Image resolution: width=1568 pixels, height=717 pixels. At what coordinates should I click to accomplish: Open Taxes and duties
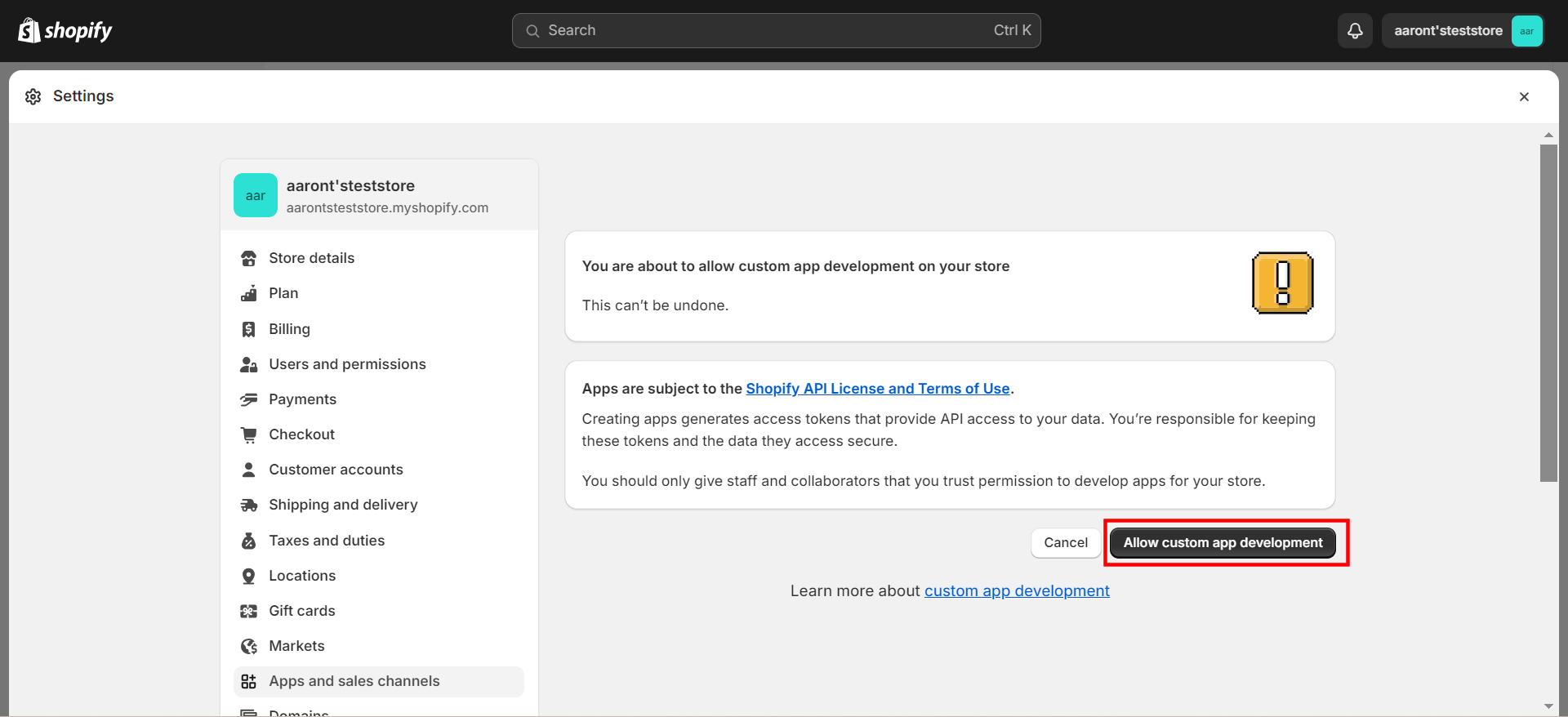point(379,541)
